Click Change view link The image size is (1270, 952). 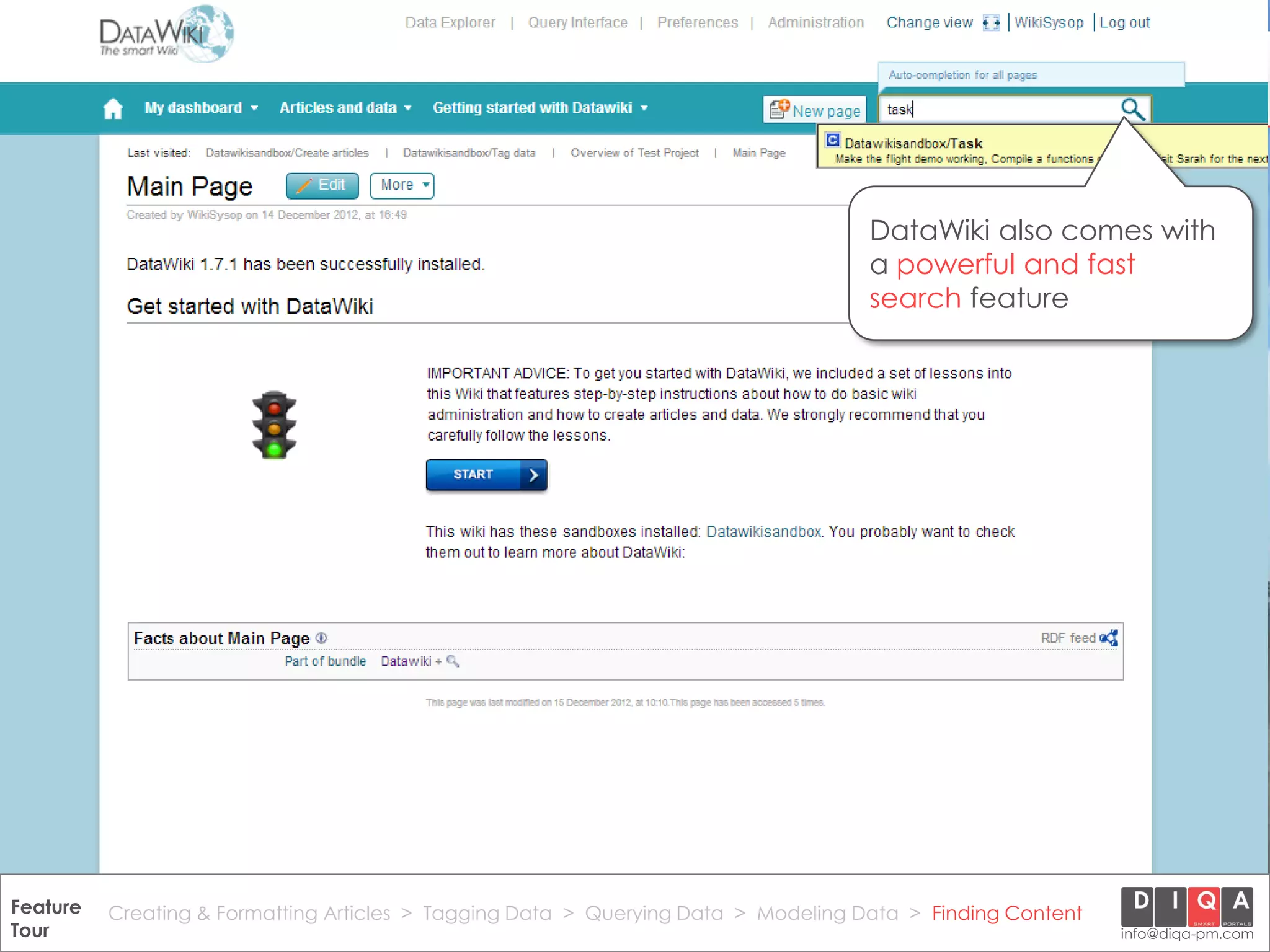pyautogui.click(x=930, y=23)
